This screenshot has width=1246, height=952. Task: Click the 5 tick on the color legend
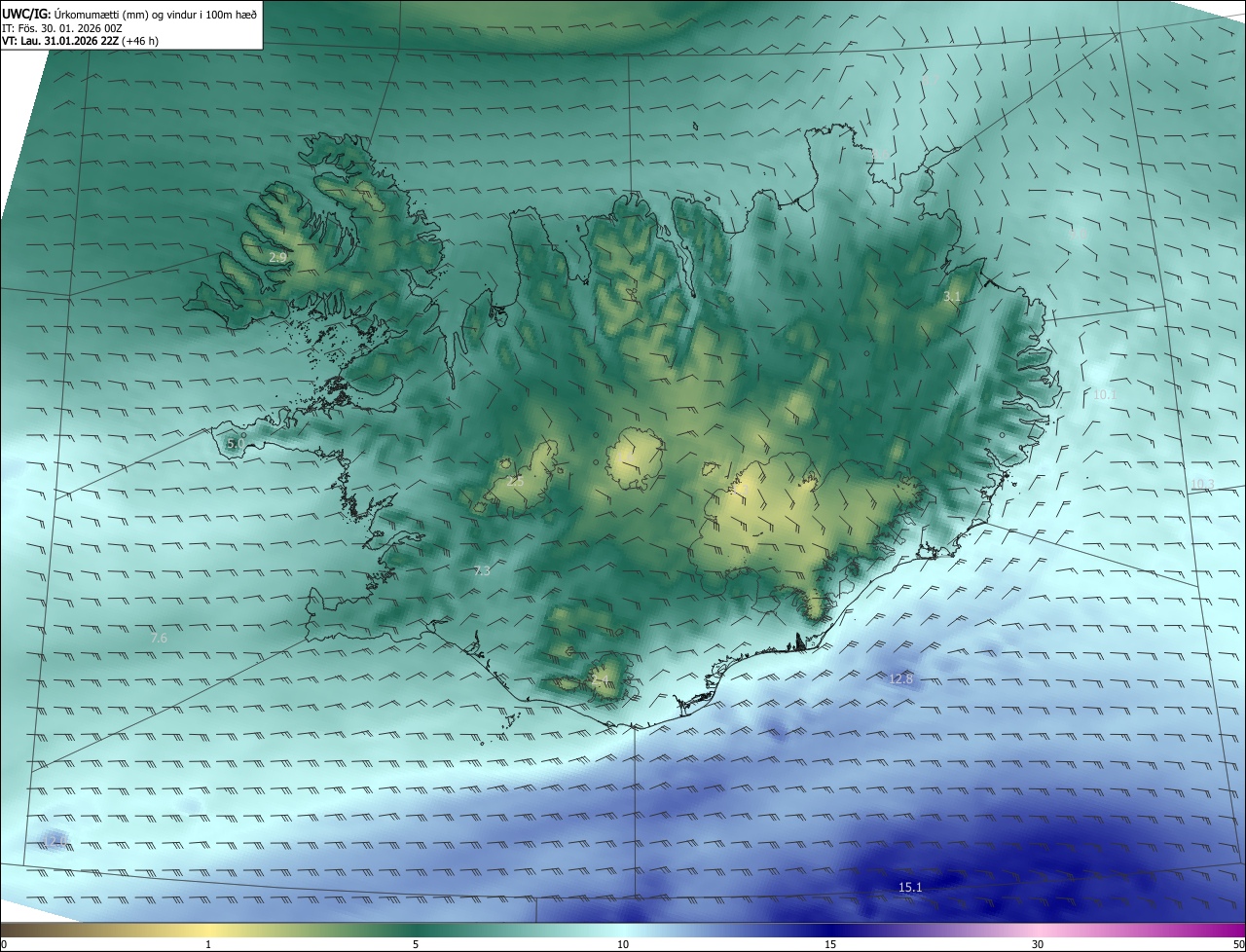coord(416,944)
